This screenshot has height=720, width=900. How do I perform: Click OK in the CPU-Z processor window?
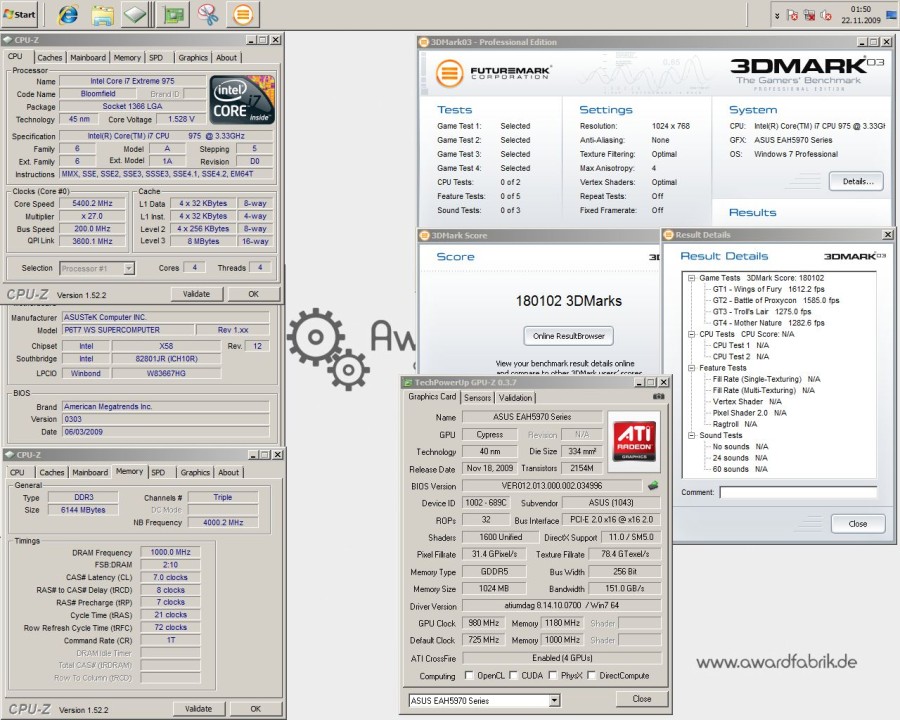click(x=254, y=294)
